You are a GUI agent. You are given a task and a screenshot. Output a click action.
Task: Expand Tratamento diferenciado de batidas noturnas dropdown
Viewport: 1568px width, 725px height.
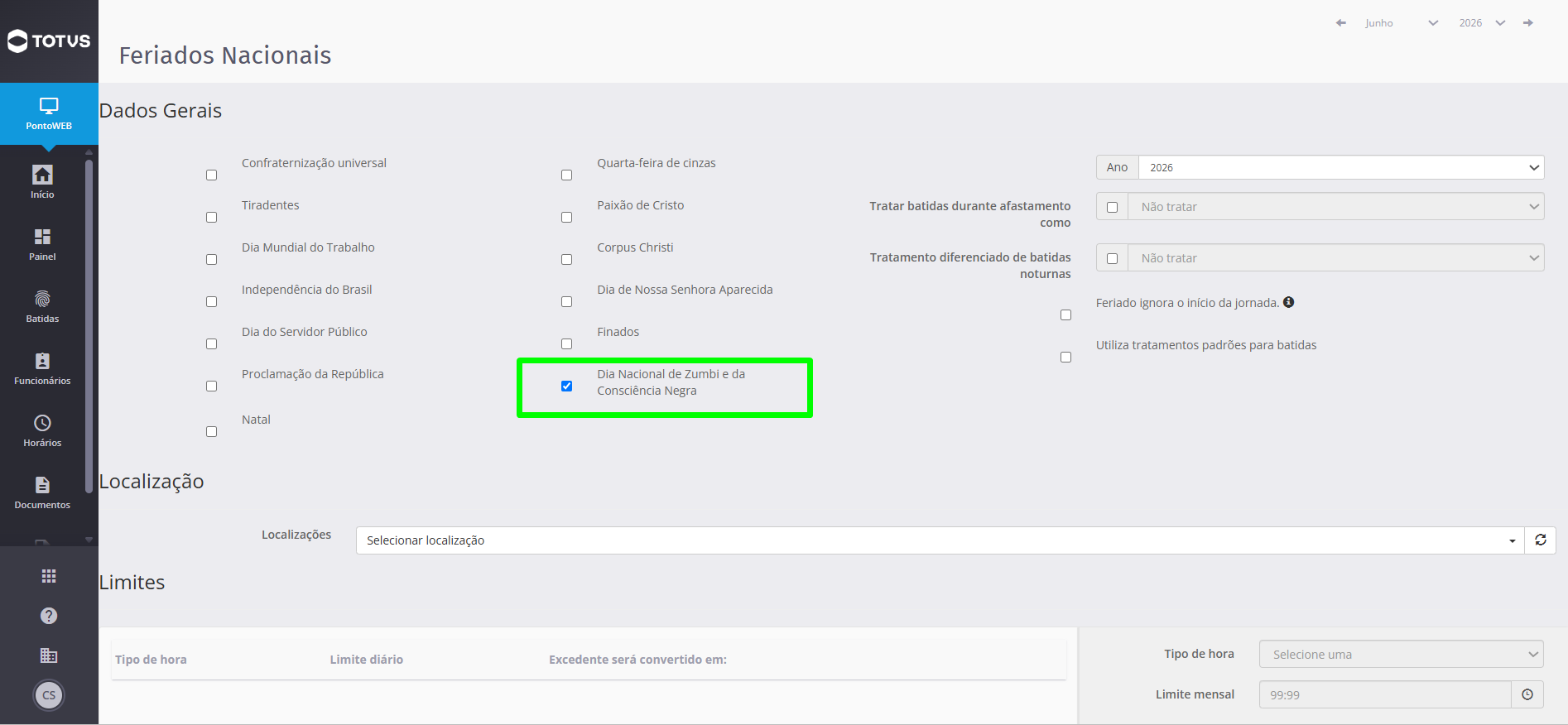pos(1335,258)
